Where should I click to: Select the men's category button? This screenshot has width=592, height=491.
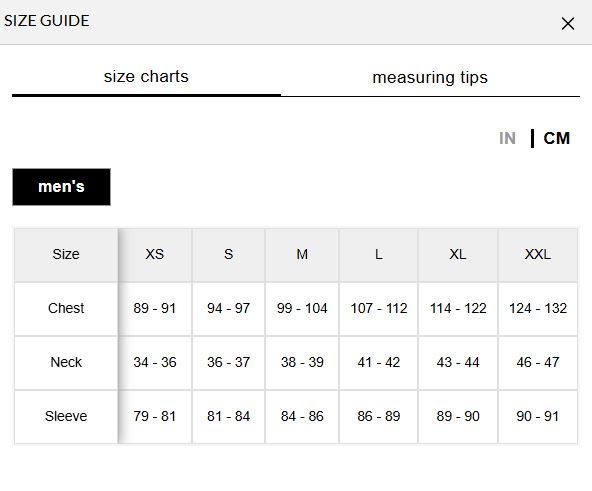pos(62,187)
